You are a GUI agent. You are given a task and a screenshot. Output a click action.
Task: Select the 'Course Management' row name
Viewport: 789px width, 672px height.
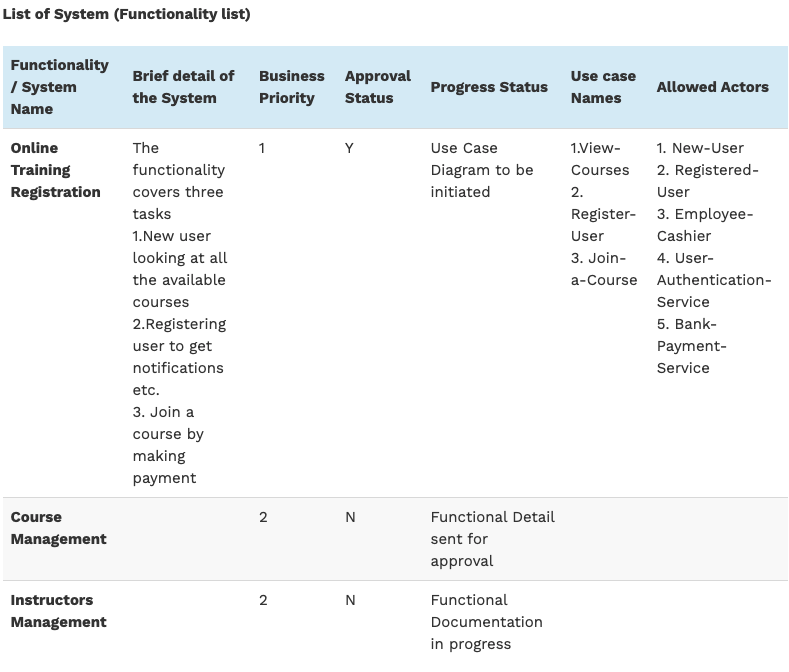(58, 528)
